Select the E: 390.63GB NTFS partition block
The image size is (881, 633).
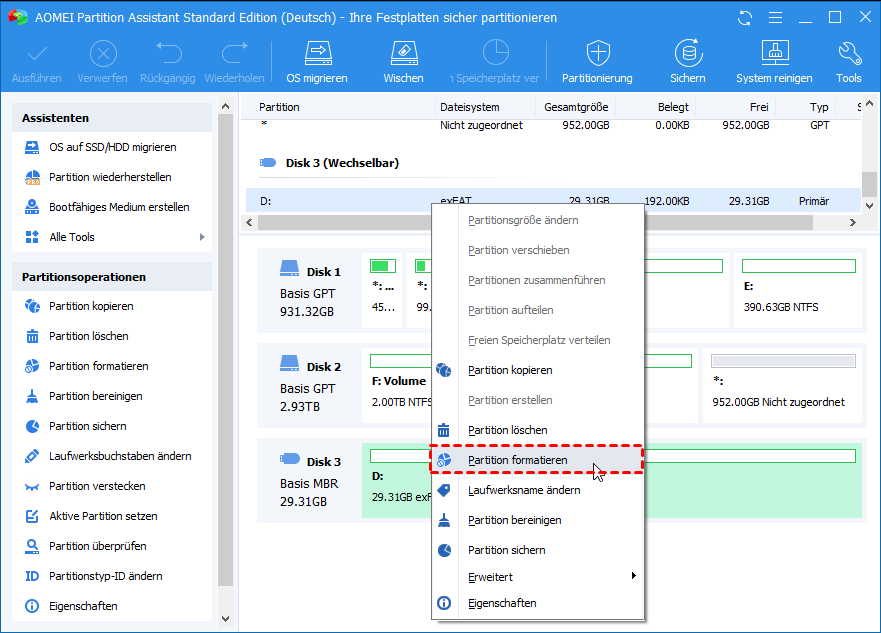[x=798, y=291]
